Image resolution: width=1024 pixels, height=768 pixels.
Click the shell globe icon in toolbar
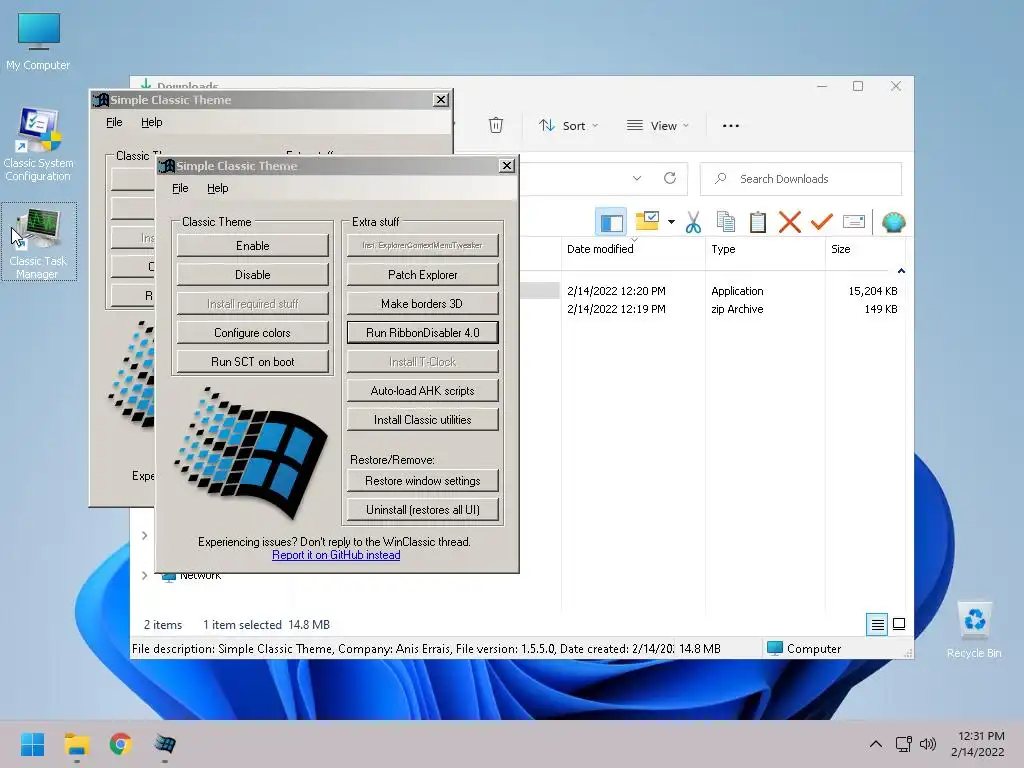click(893, 222)
